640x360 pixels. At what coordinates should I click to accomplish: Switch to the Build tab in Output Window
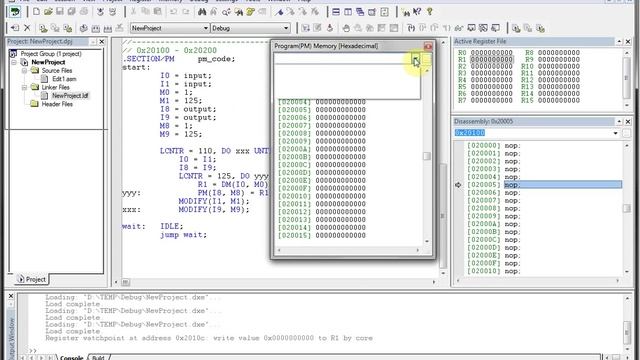coord(98,358)
